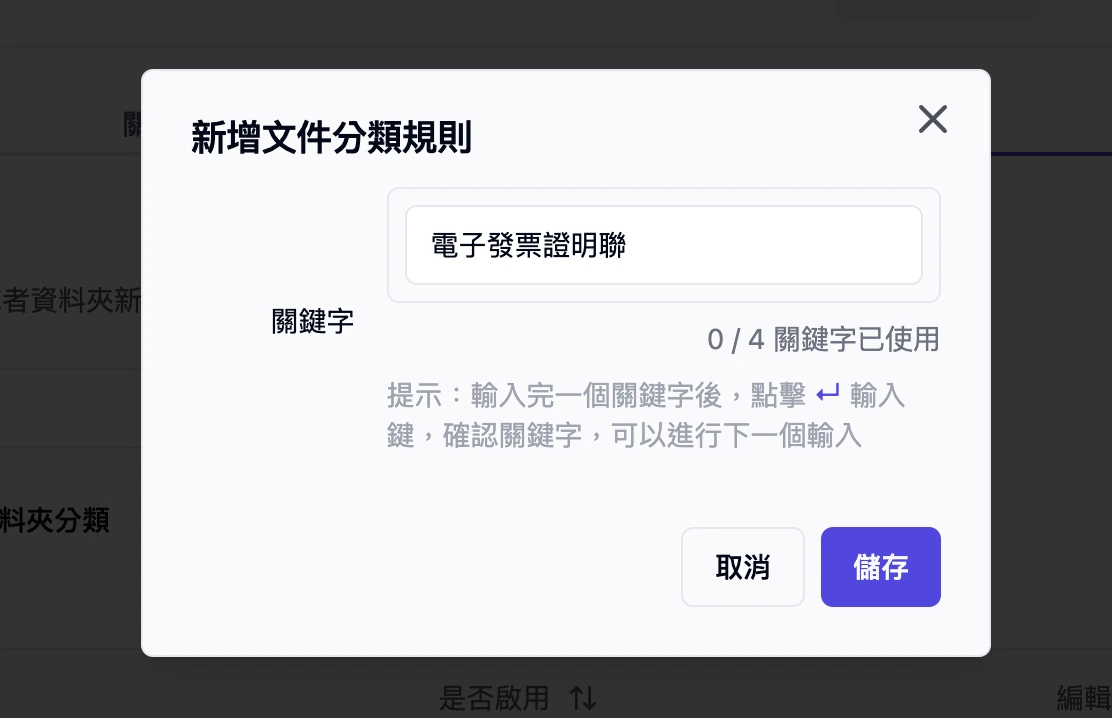The width and height of the screenshot is (1112, 718).
Task: Click the 0 / 4 關鍵字已使用 counter
Action: tap(823, 339)
